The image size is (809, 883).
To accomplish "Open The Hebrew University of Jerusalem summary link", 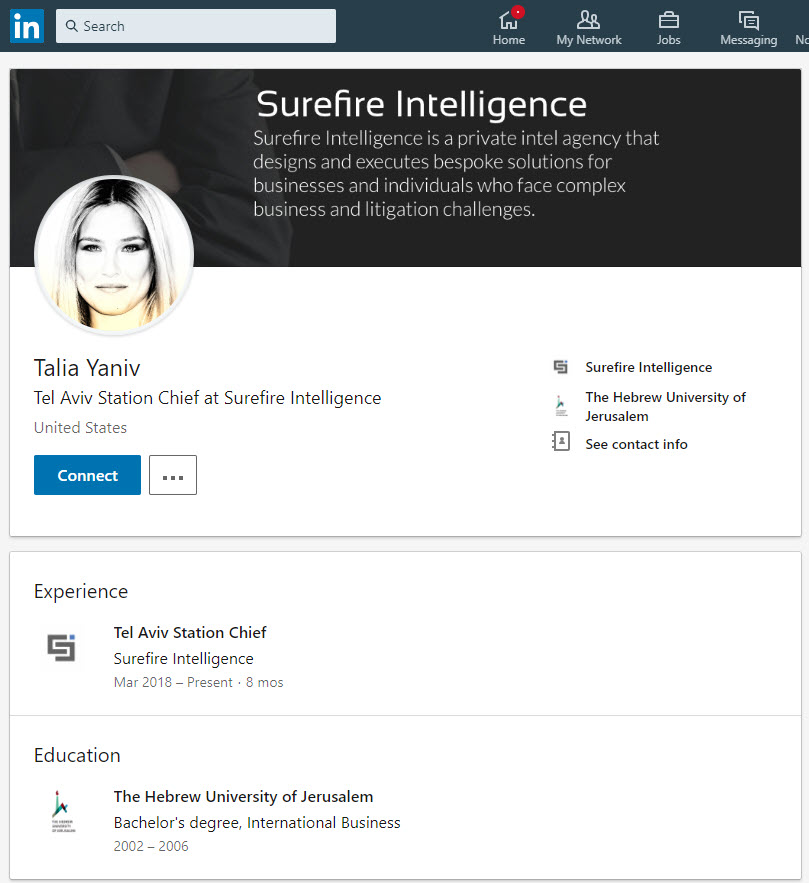I will click(x=665, y=407).
